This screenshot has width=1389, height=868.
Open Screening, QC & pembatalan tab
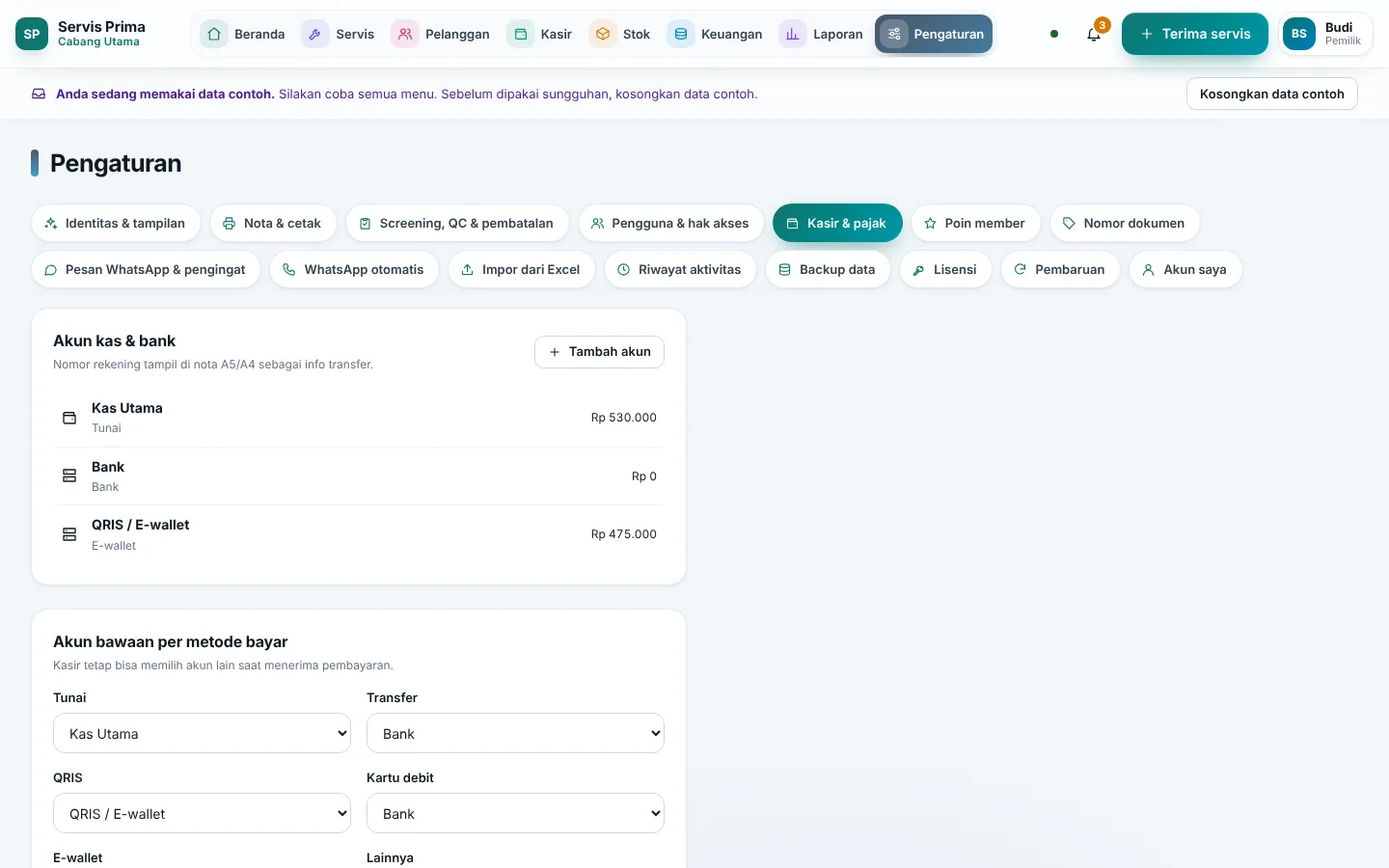click(x=457, y=223)
